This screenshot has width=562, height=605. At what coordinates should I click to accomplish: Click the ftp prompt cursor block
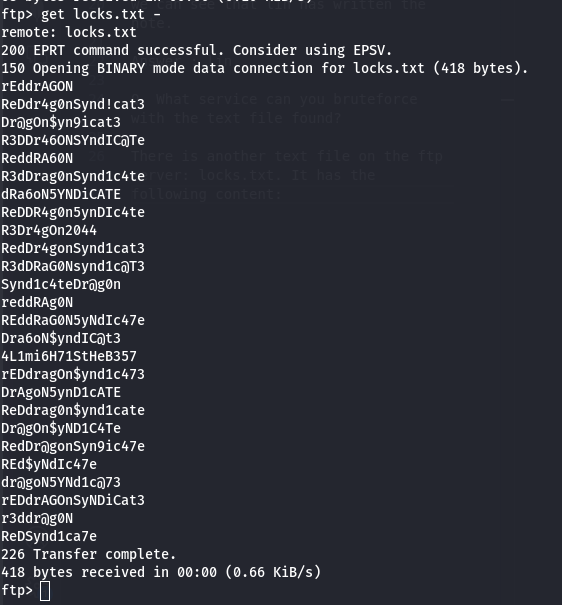click(45, 591)
